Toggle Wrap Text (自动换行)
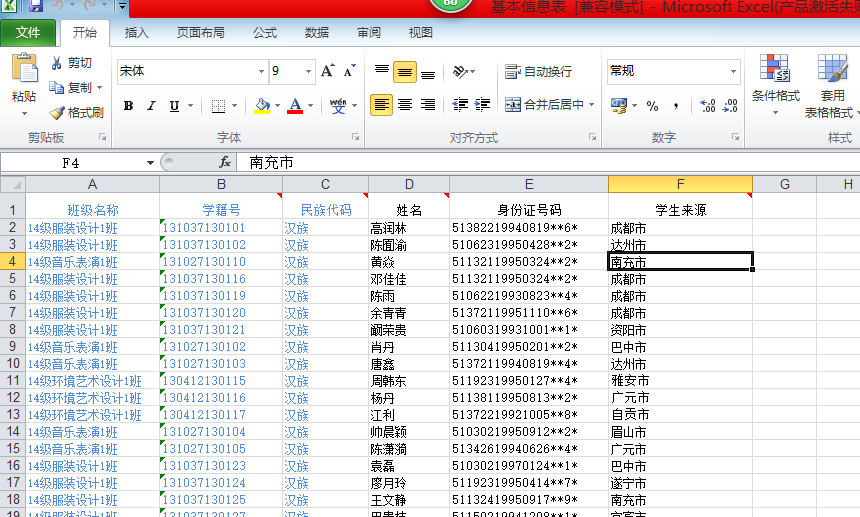The image size is (860, 517). click(x=539, y=72)
